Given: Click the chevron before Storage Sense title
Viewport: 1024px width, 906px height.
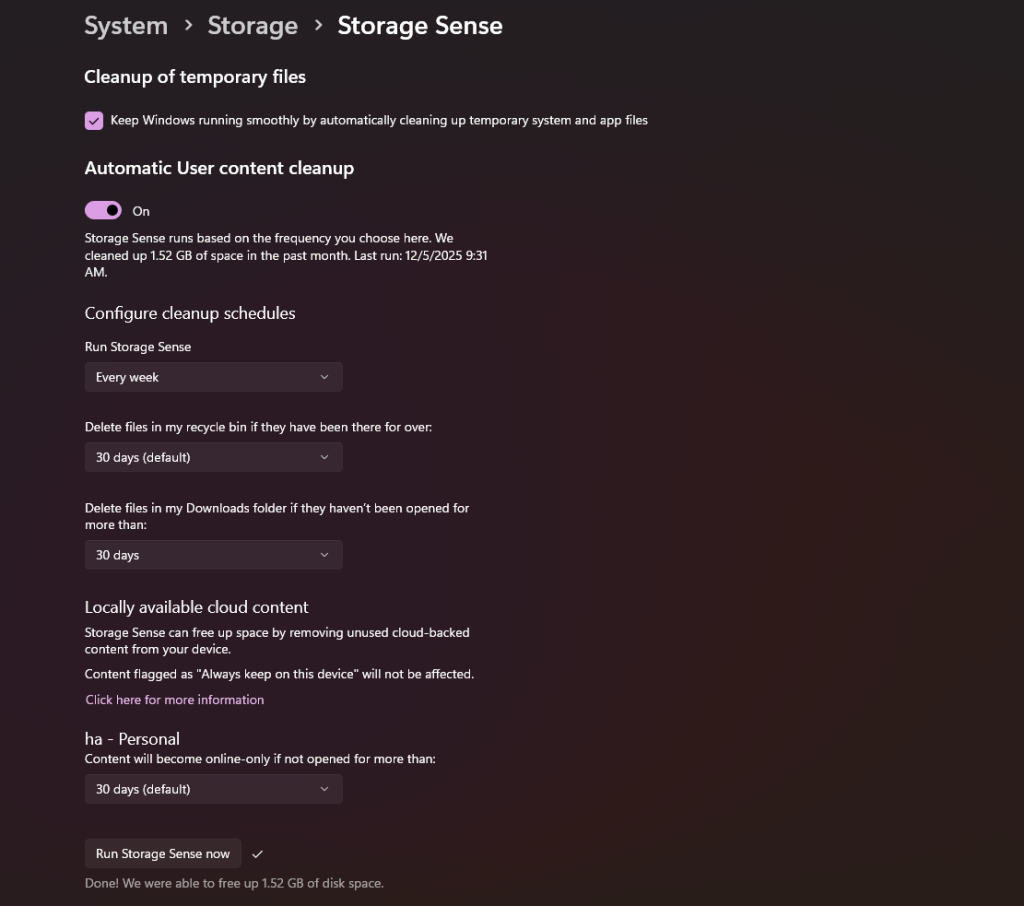Looking at the screenshot, I should [318, 26].
